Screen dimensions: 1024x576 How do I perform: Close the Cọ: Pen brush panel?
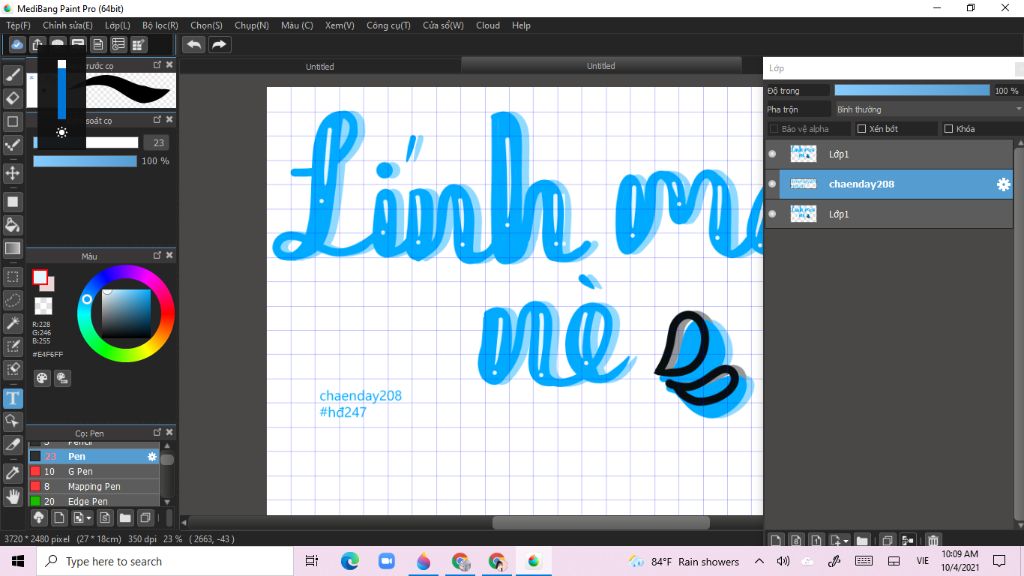click(169, 432)
